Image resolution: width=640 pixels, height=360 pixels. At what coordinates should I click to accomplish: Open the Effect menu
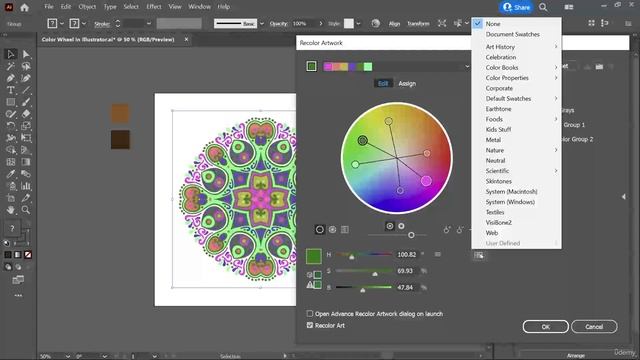pos(154,7)
